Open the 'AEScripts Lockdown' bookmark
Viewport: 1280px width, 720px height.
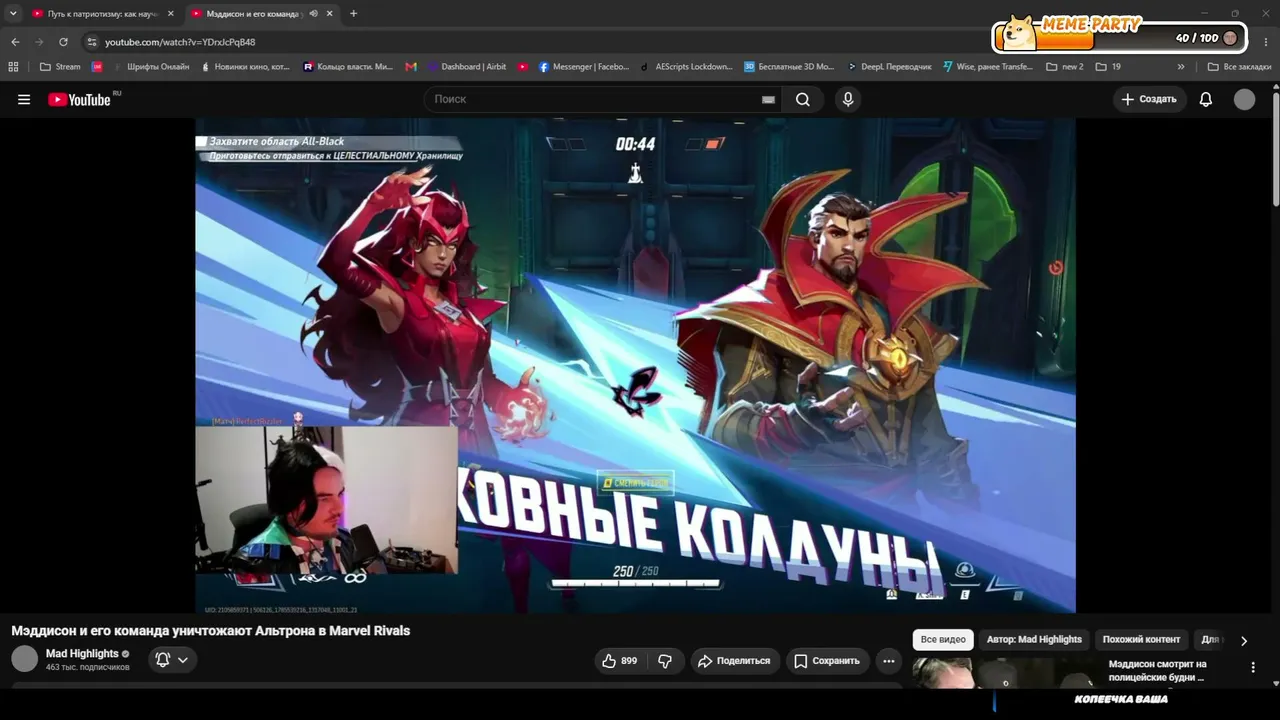[686, 67]
